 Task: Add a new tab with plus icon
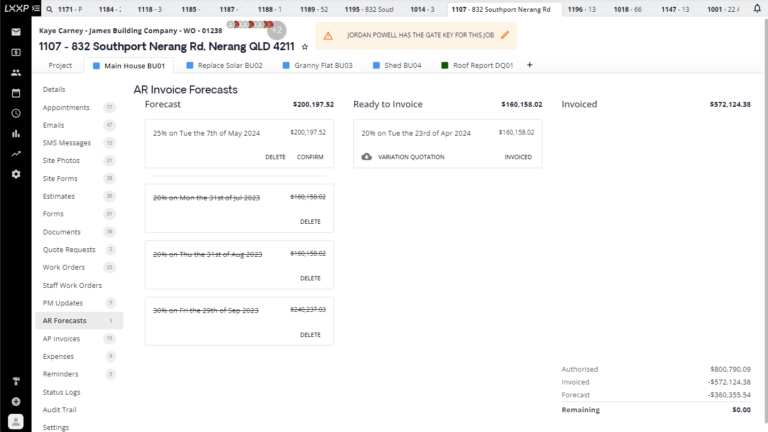click(529, 65)
